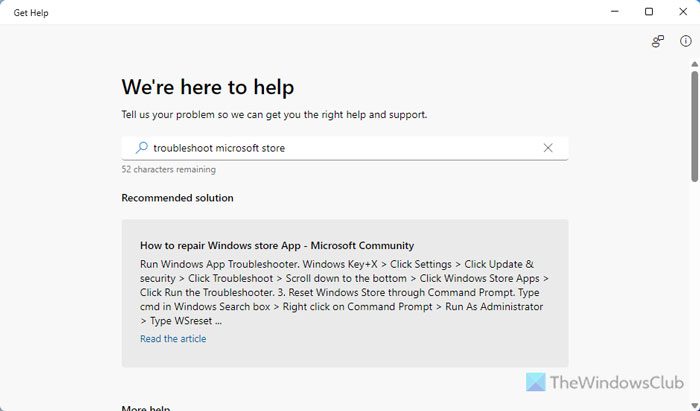This screenshot has height=411, width=700.
Task: Close the Get Help window
Action: point(683,12)
